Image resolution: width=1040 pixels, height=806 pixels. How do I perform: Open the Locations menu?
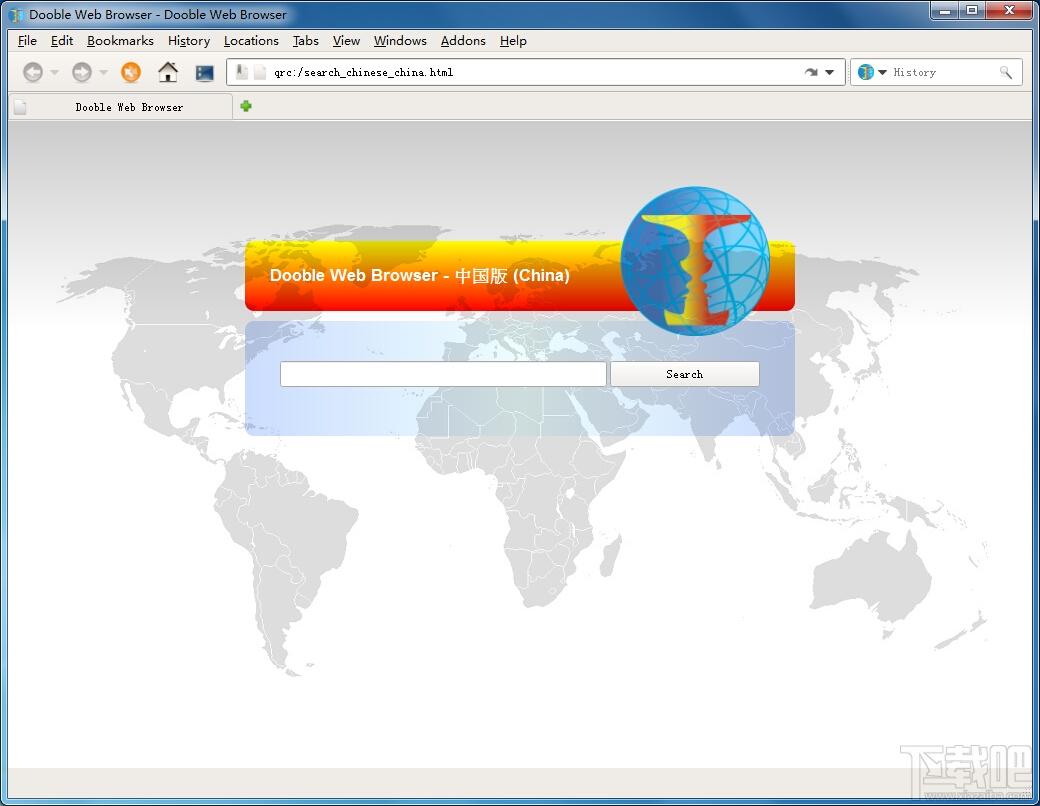pyautogui.click(x=251, y=40)
